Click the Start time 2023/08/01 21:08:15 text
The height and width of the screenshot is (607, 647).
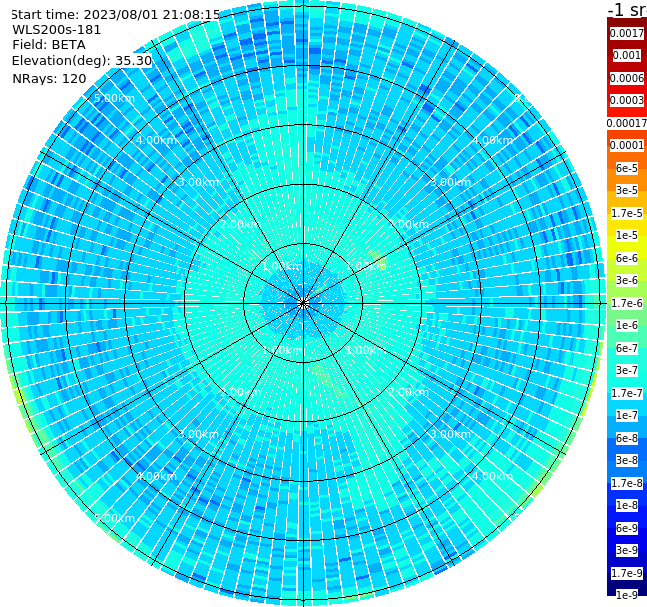click(x=116, y=14)
